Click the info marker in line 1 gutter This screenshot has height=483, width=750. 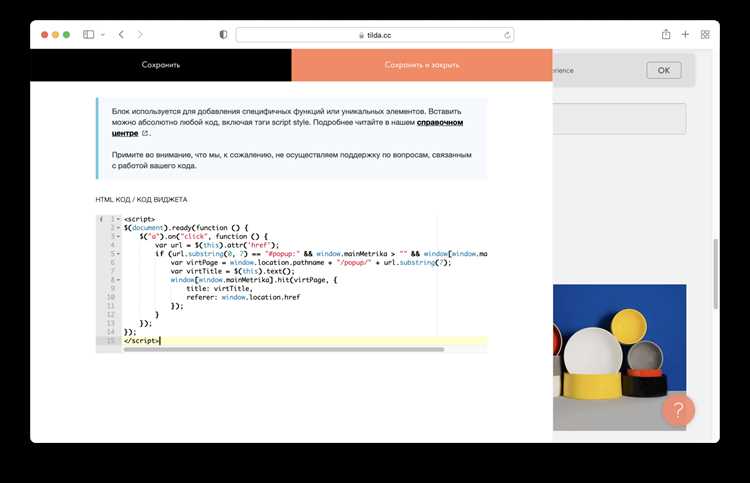100,219
